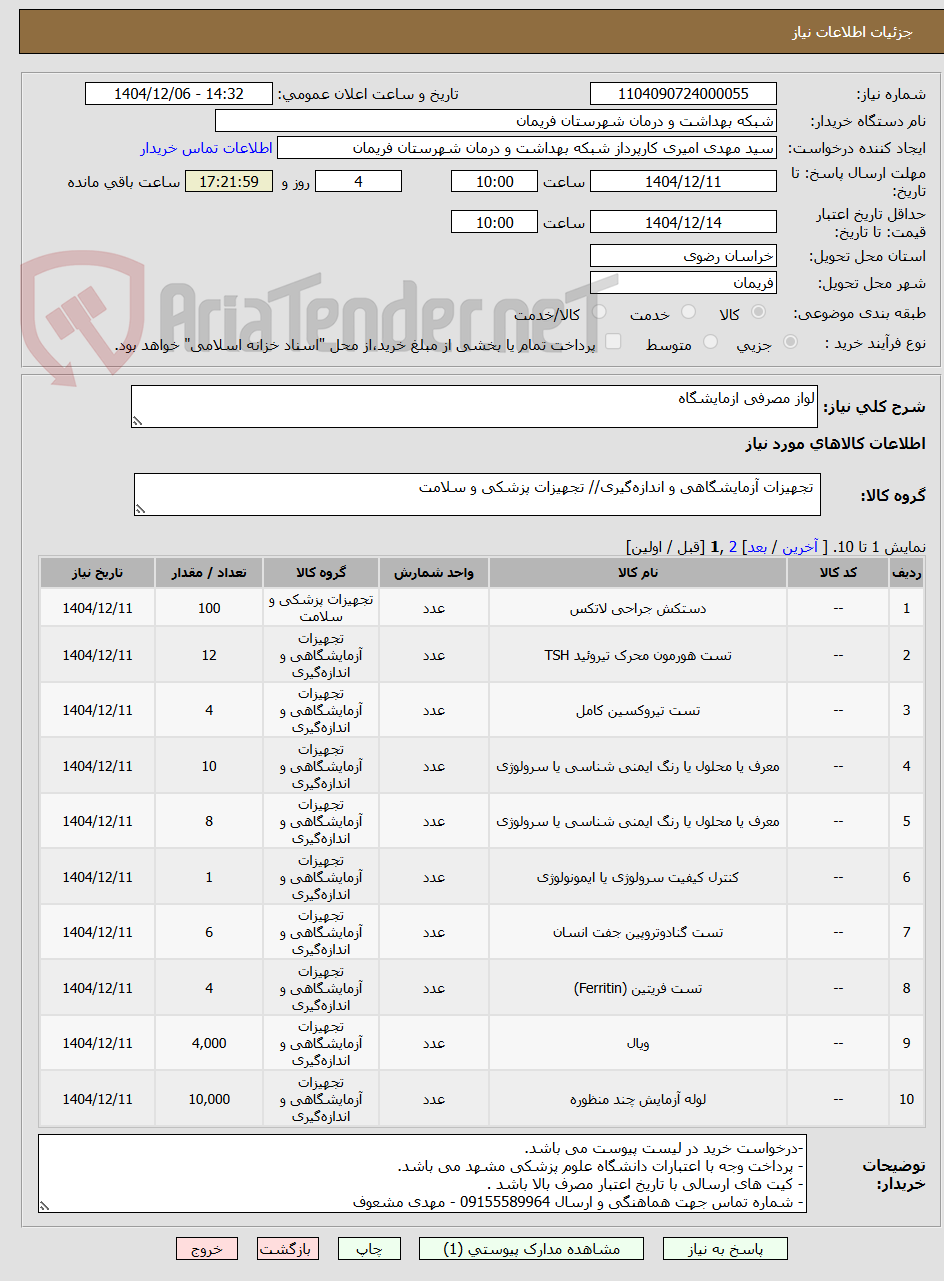Click the شماره نیاز number field

683,94
